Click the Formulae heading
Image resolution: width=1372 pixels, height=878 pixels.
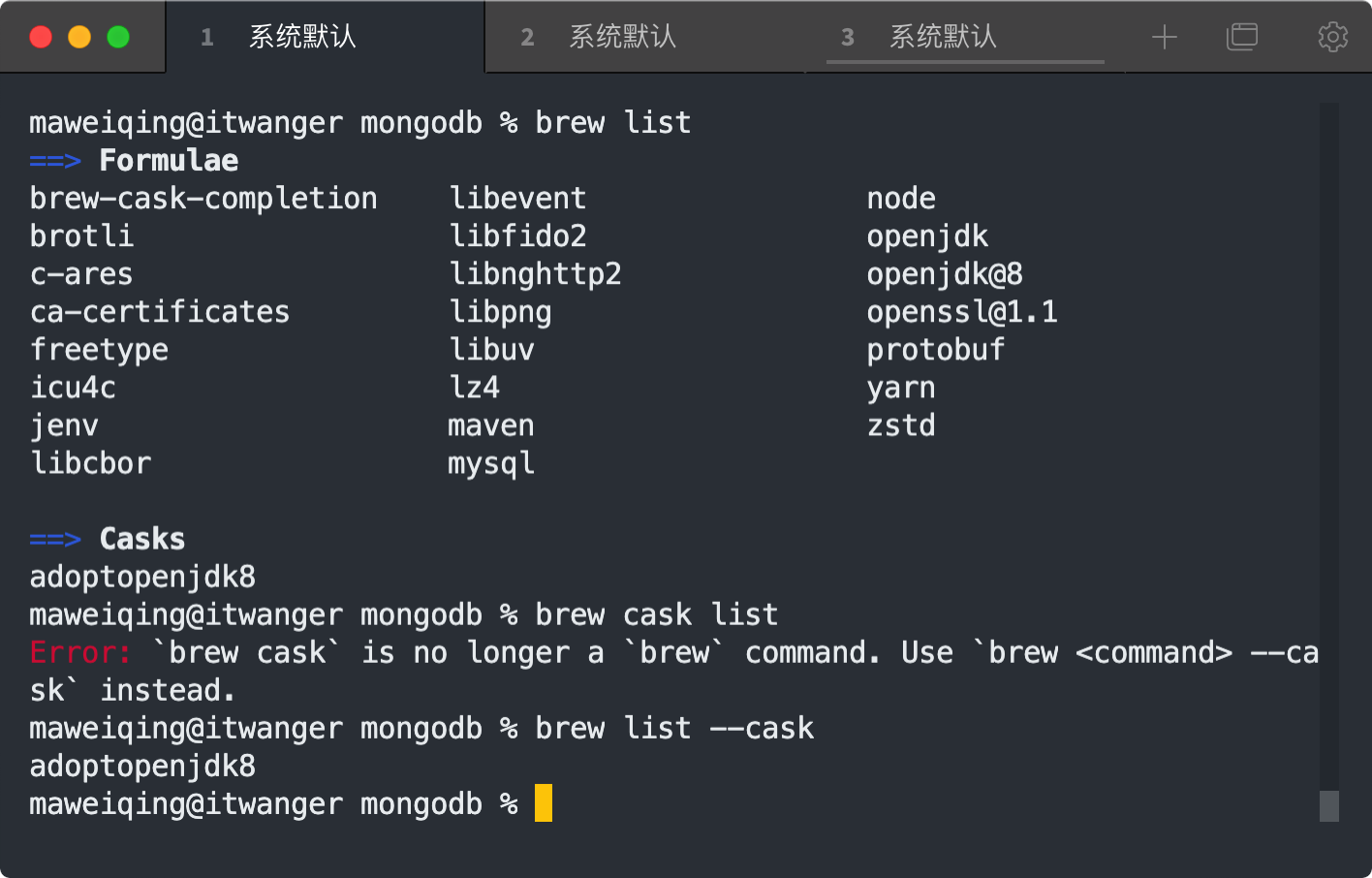pos(169,161)
